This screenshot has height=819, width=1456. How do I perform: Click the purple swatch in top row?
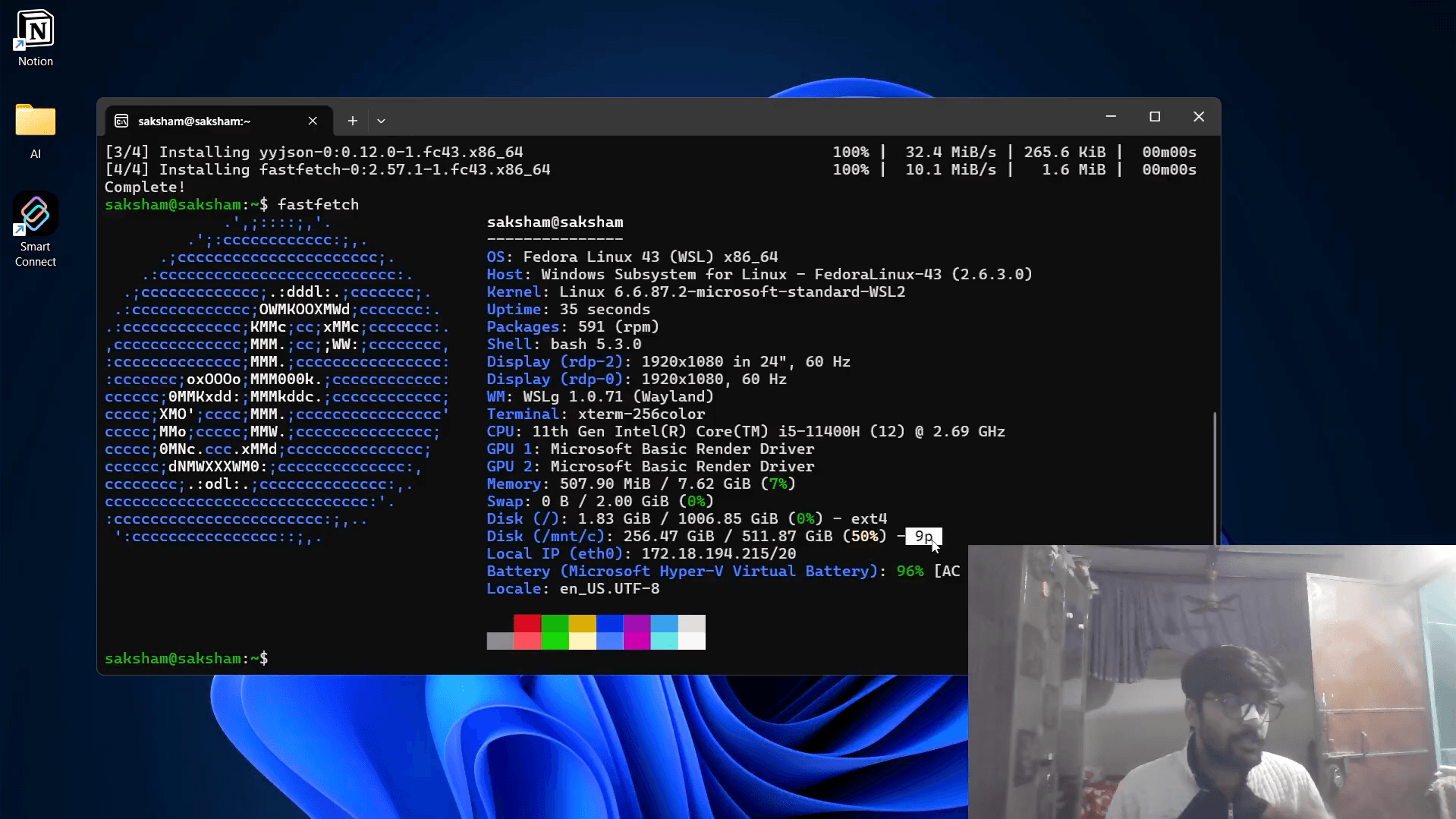[x=637, y=623]
